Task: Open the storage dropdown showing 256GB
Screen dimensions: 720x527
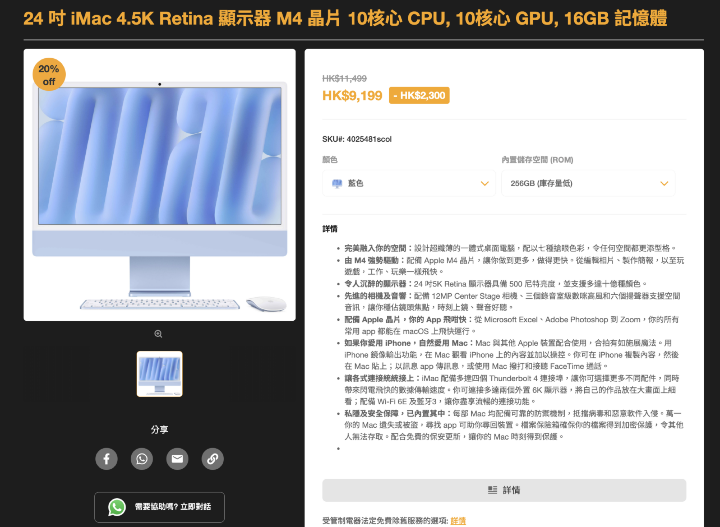Action: (x=588, y=183)
